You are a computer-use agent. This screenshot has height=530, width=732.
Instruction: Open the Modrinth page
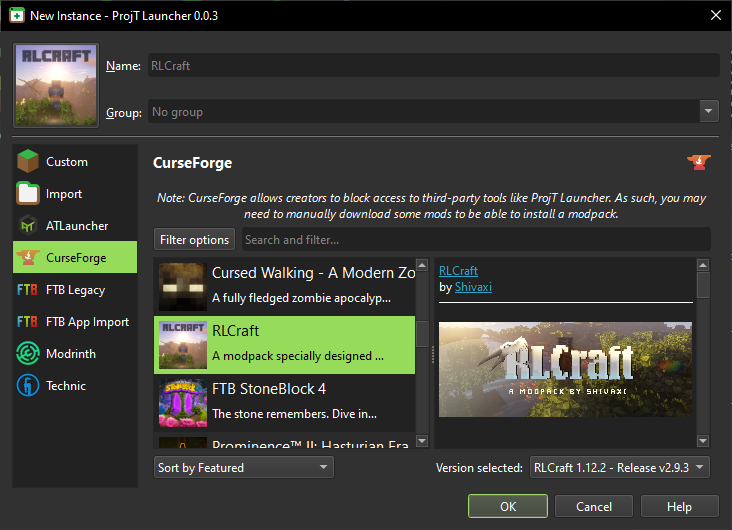click(x=75, y=353)
